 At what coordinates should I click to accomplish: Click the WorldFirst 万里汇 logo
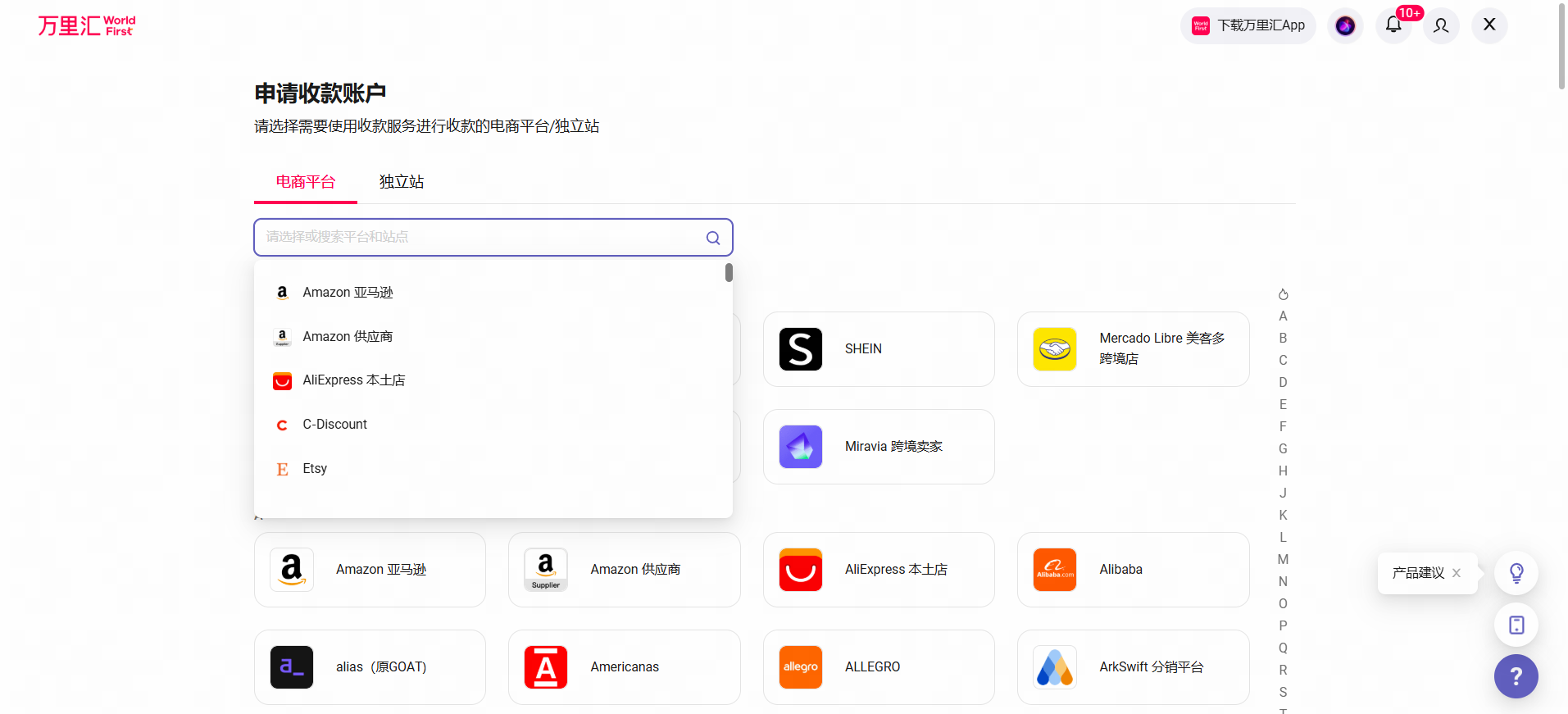point(87,25)
